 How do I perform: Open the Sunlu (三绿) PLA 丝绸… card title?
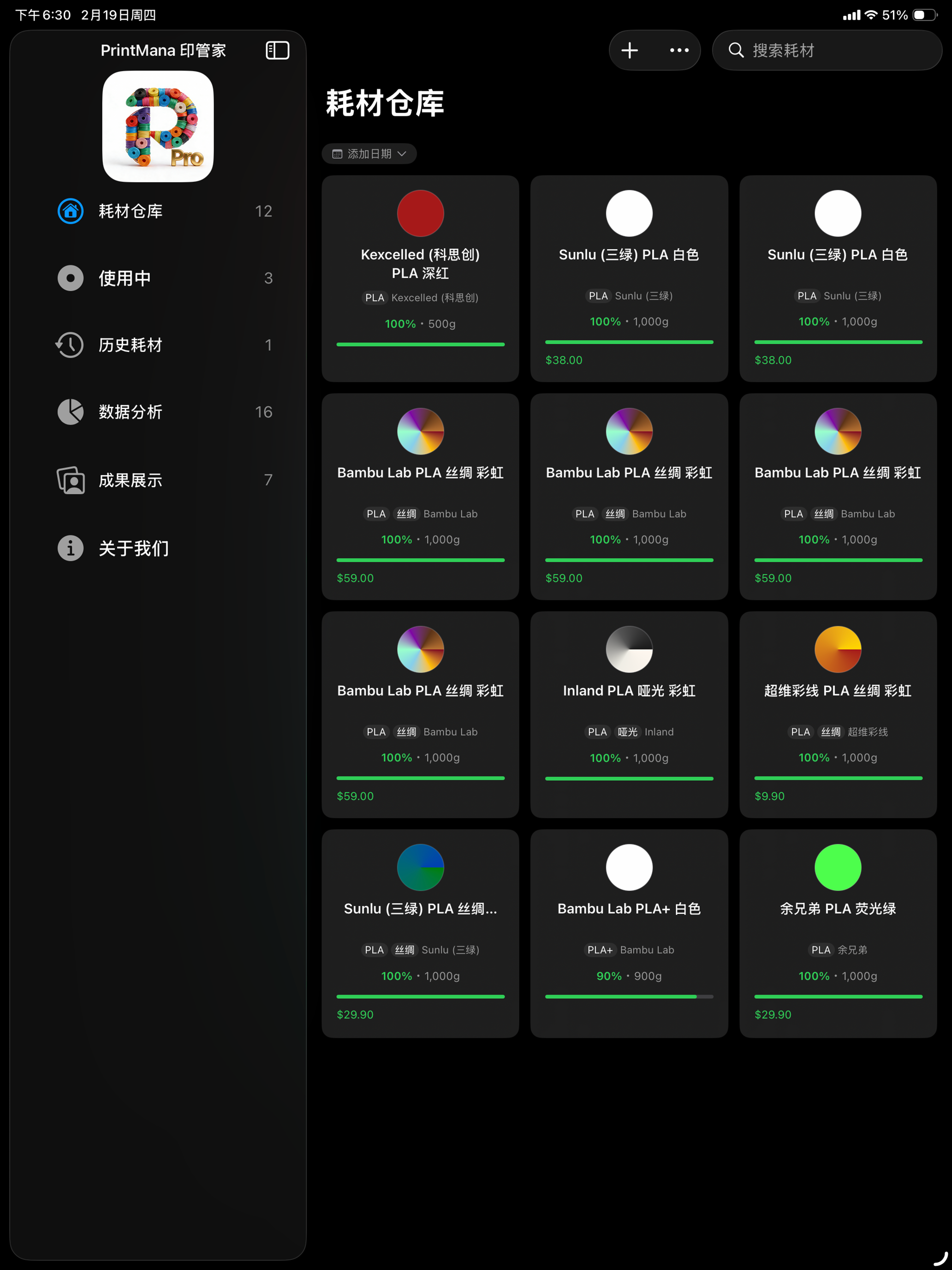click(421, 909)
